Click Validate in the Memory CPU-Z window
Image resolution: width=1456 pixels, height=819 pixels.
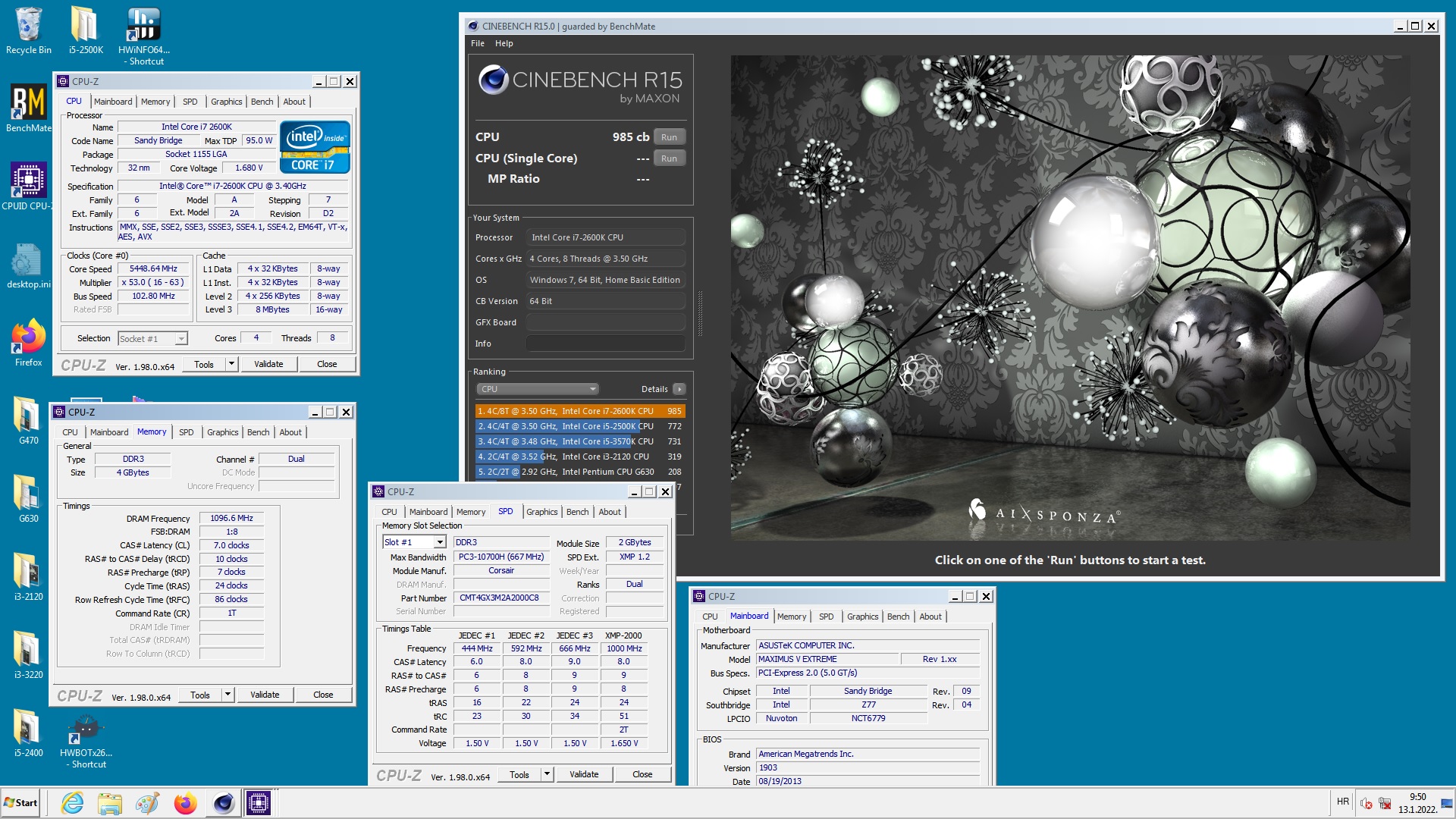[x=265, y=695]
